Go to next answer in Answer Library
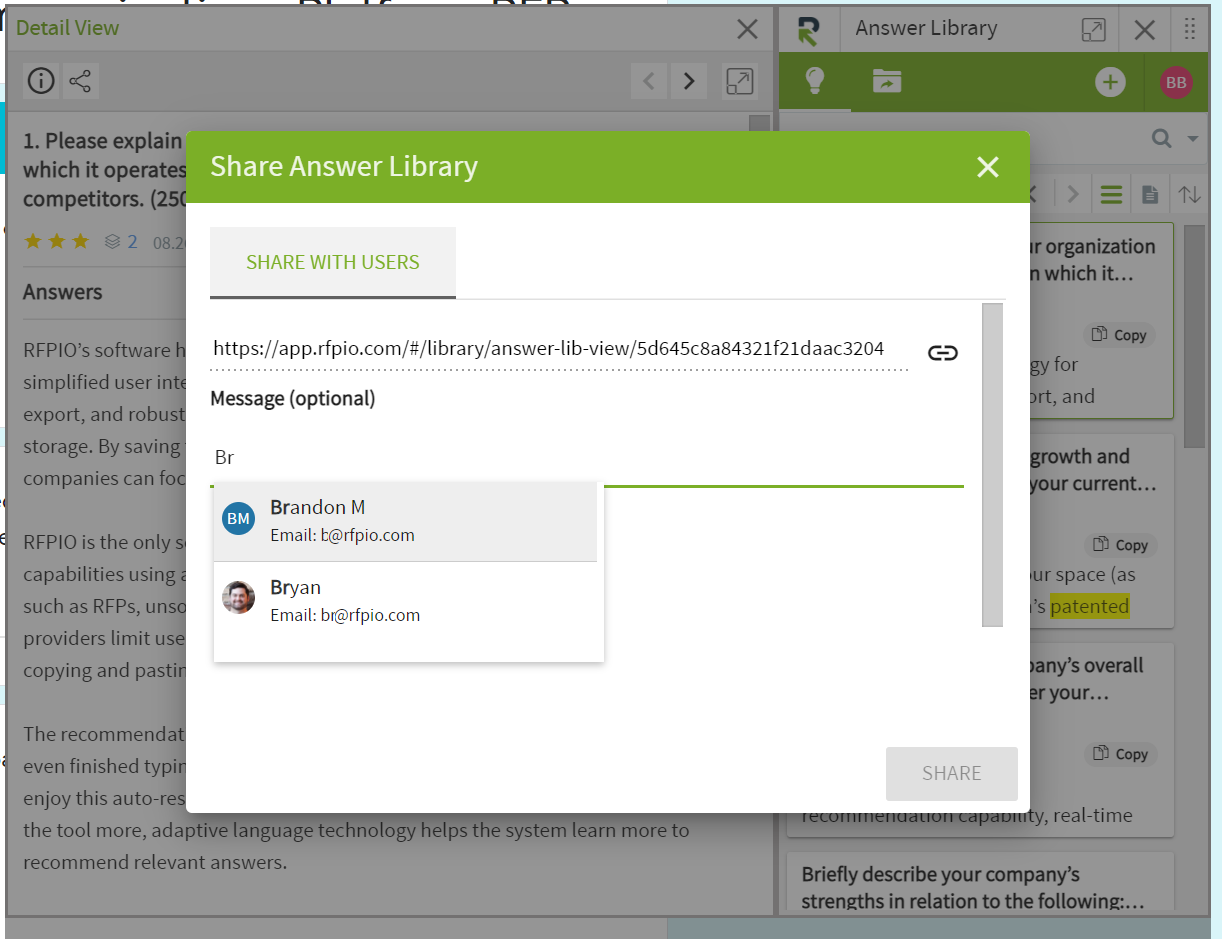This screenshot has height=939, width=1222. 1073,193
